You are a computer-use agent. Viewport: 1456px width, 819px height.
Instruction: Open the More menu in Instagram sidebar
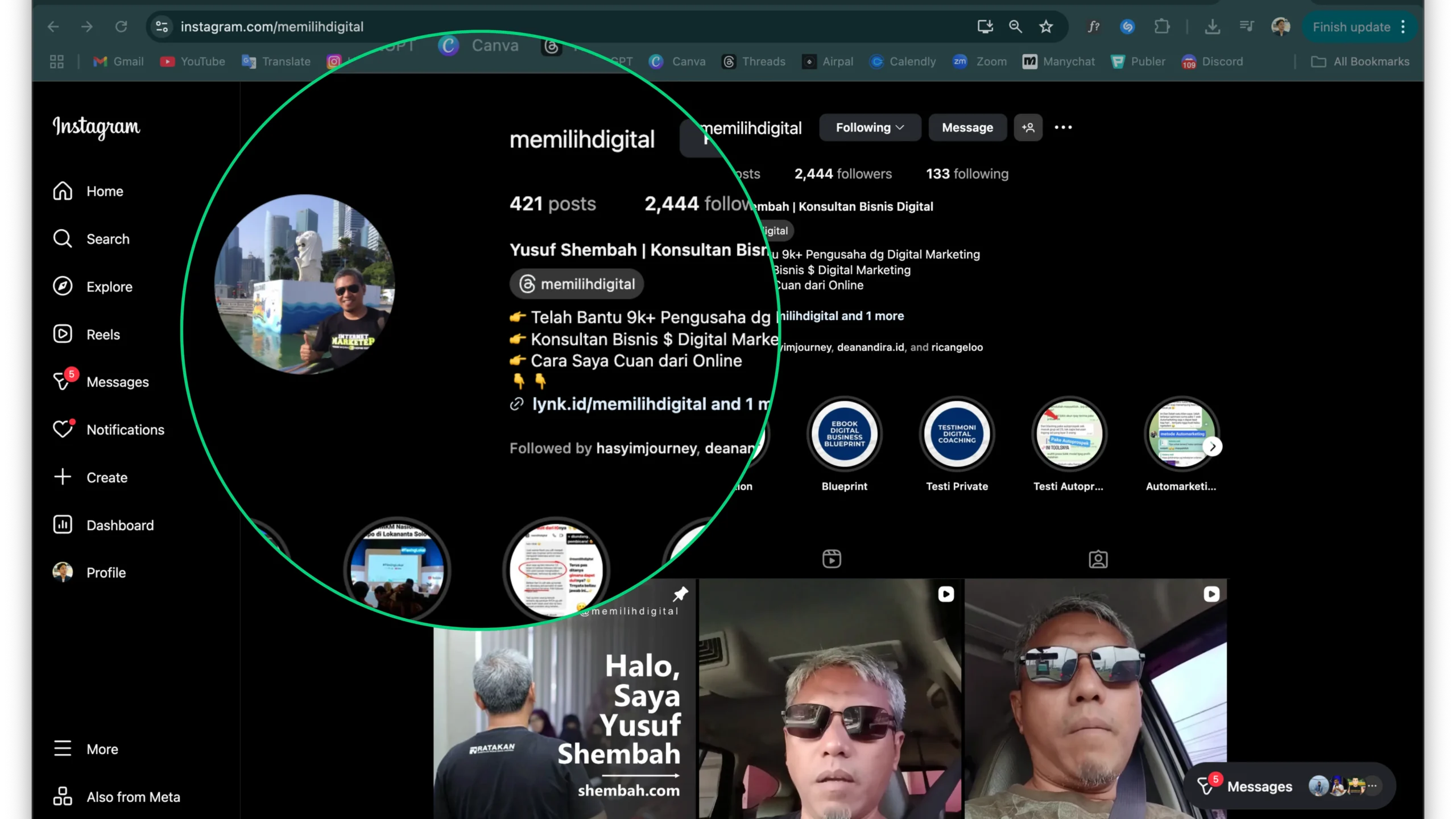[x=86, y=749]
